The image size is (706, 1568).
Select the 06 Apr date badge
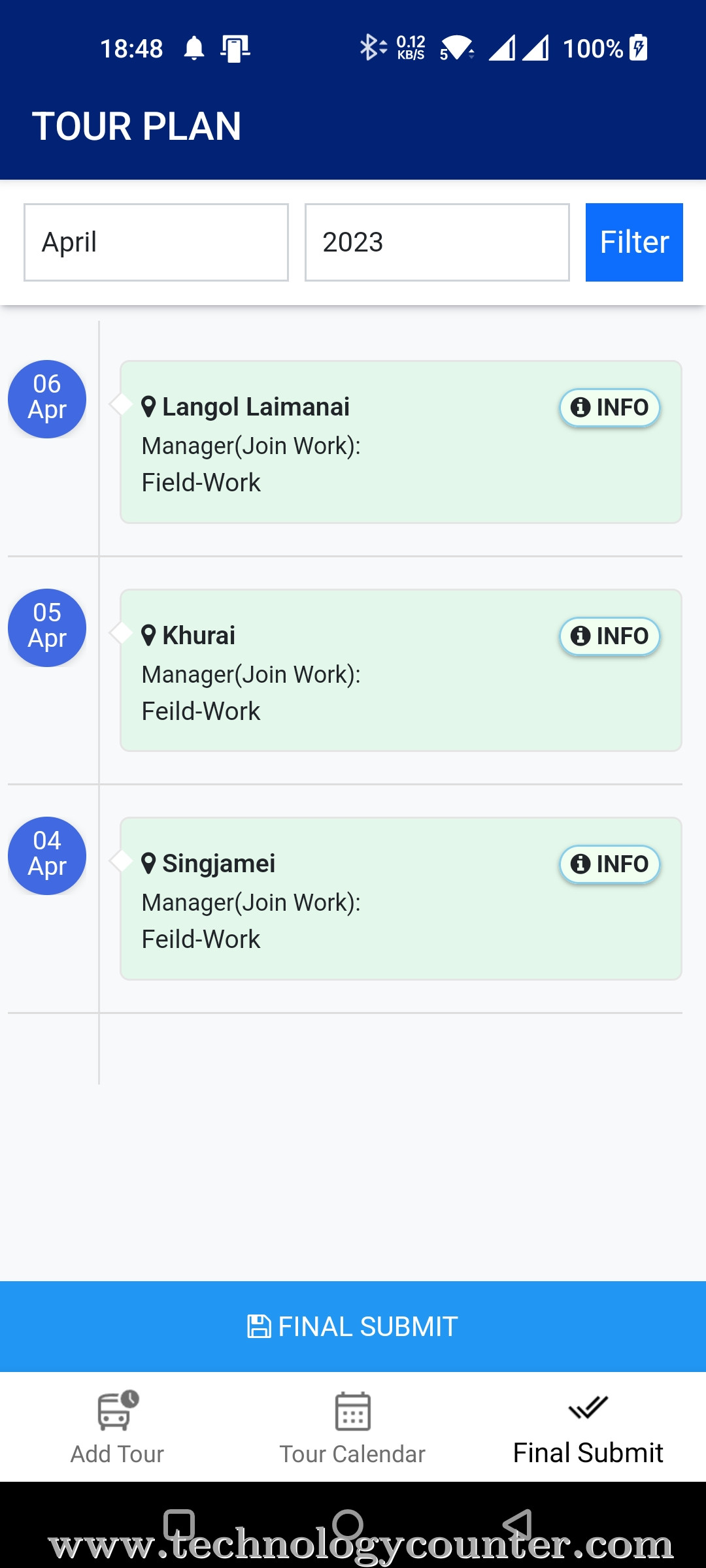(x=47, y=399)
